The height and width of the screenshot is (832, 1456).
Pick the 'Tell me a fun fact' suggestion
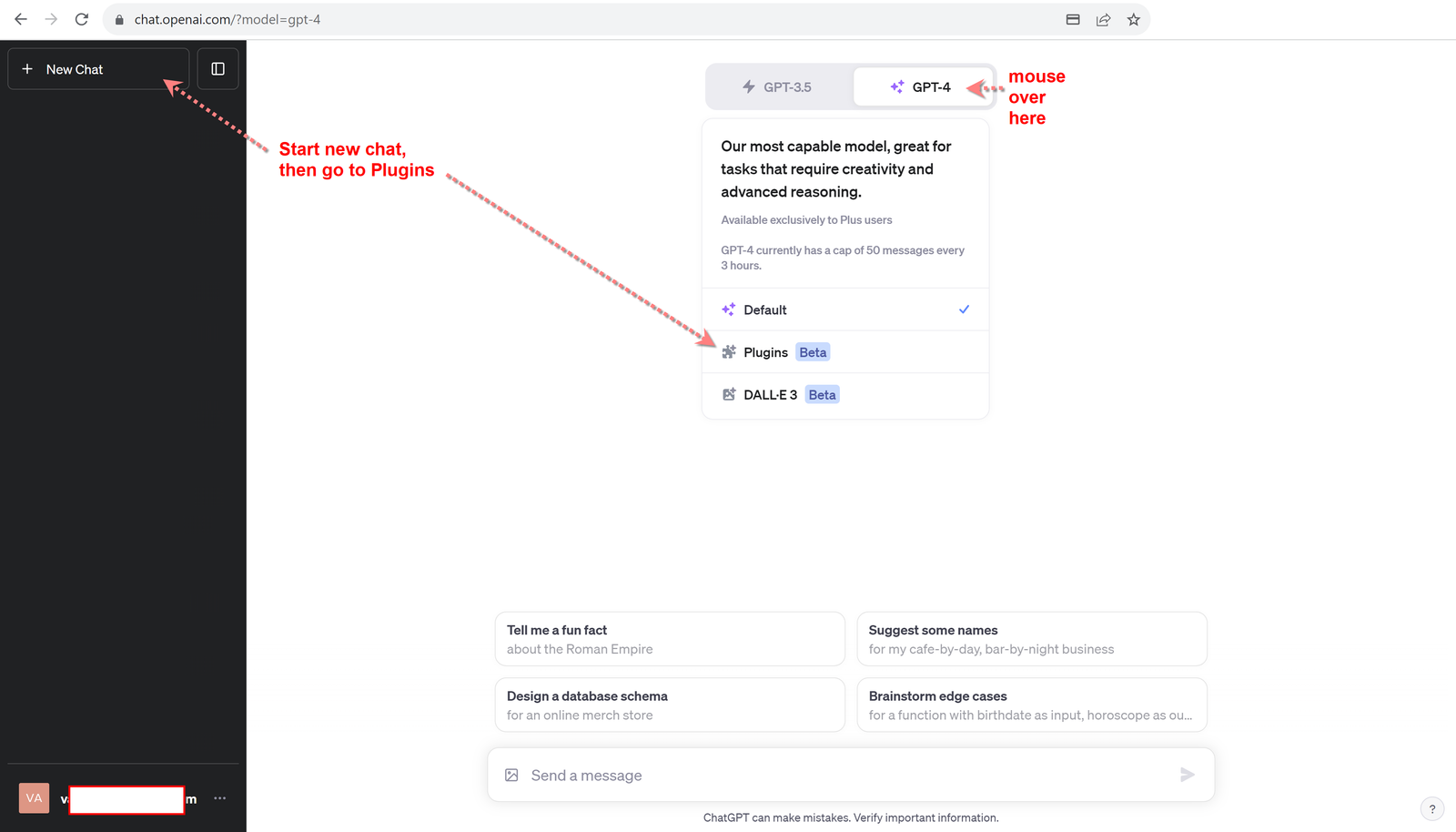click(x=670, y=639)
